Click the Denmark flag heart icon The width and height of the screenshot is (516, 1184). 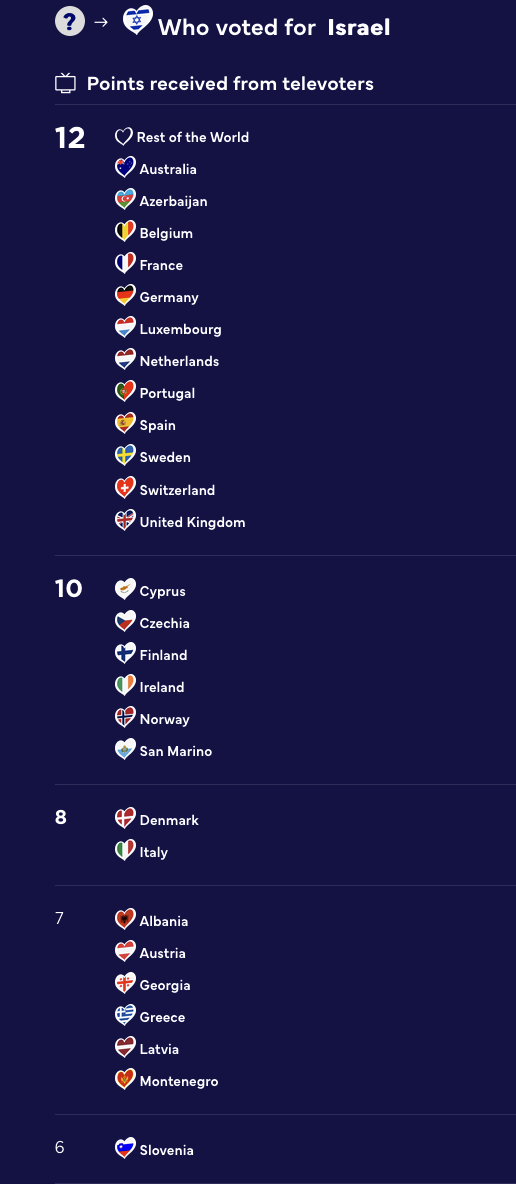125,819
